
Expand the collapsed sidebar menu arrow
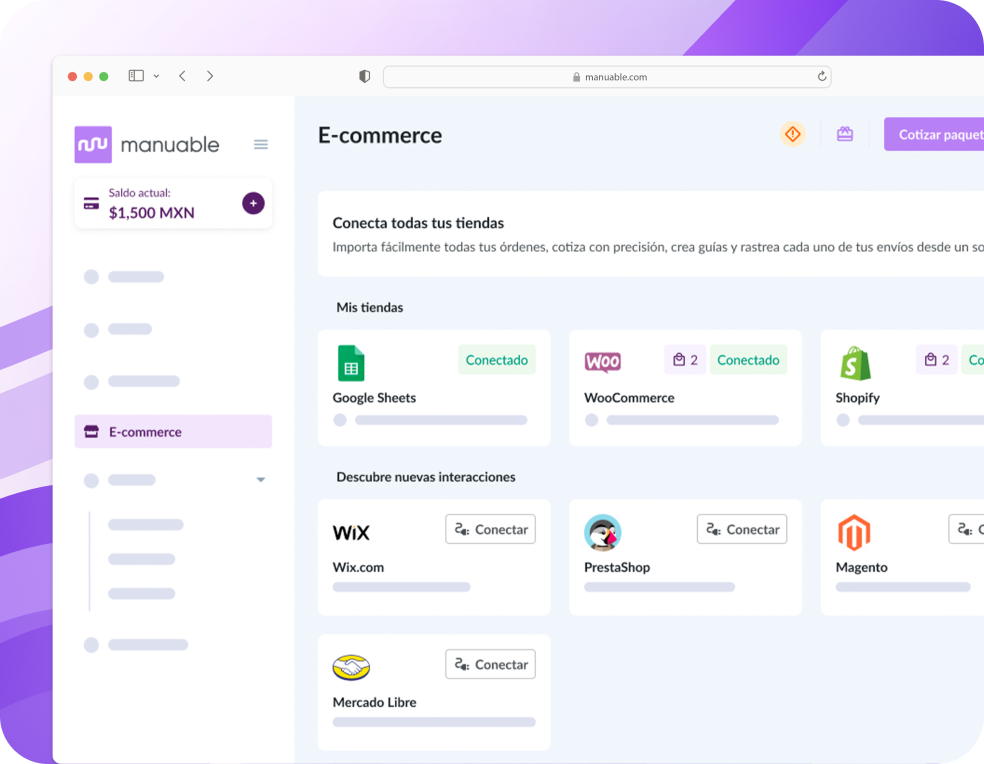click(x=260, y=480)
